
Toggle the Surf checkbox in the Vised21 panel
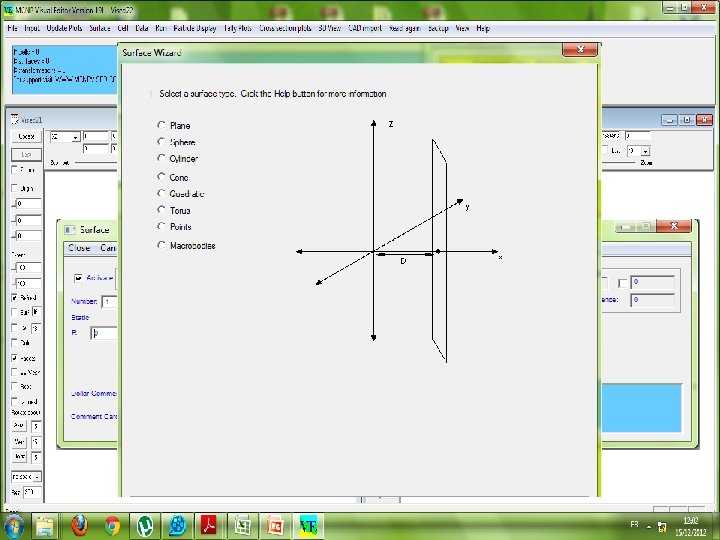(15, 312)
